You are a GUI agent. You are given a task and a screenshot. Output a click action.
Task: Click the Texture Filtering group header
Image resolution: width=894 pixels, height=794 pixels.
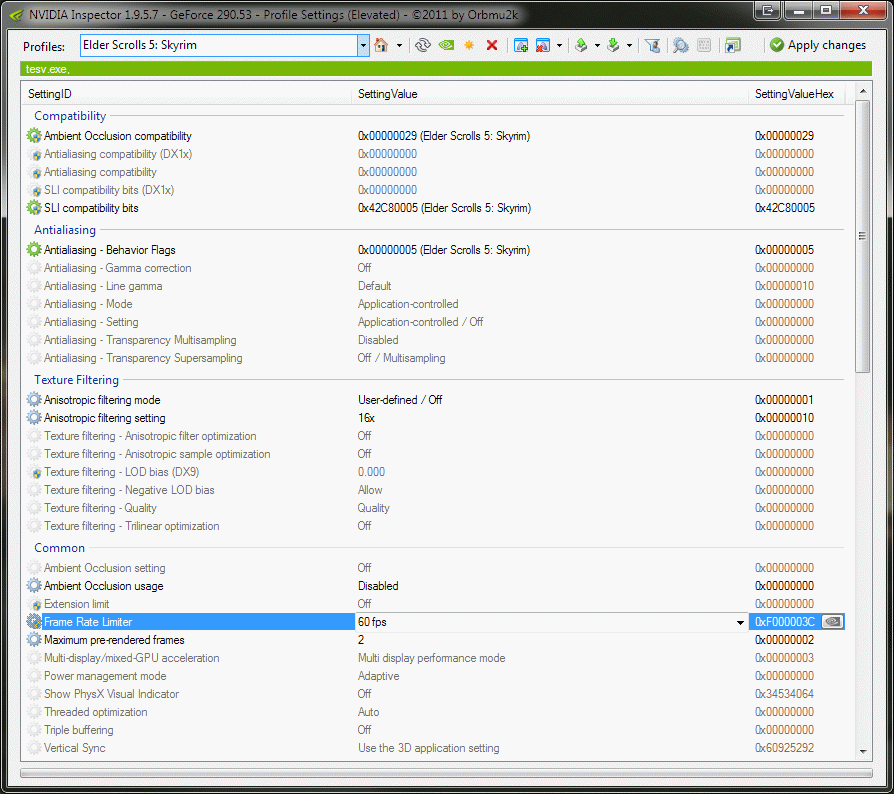(x=76, y=380)
